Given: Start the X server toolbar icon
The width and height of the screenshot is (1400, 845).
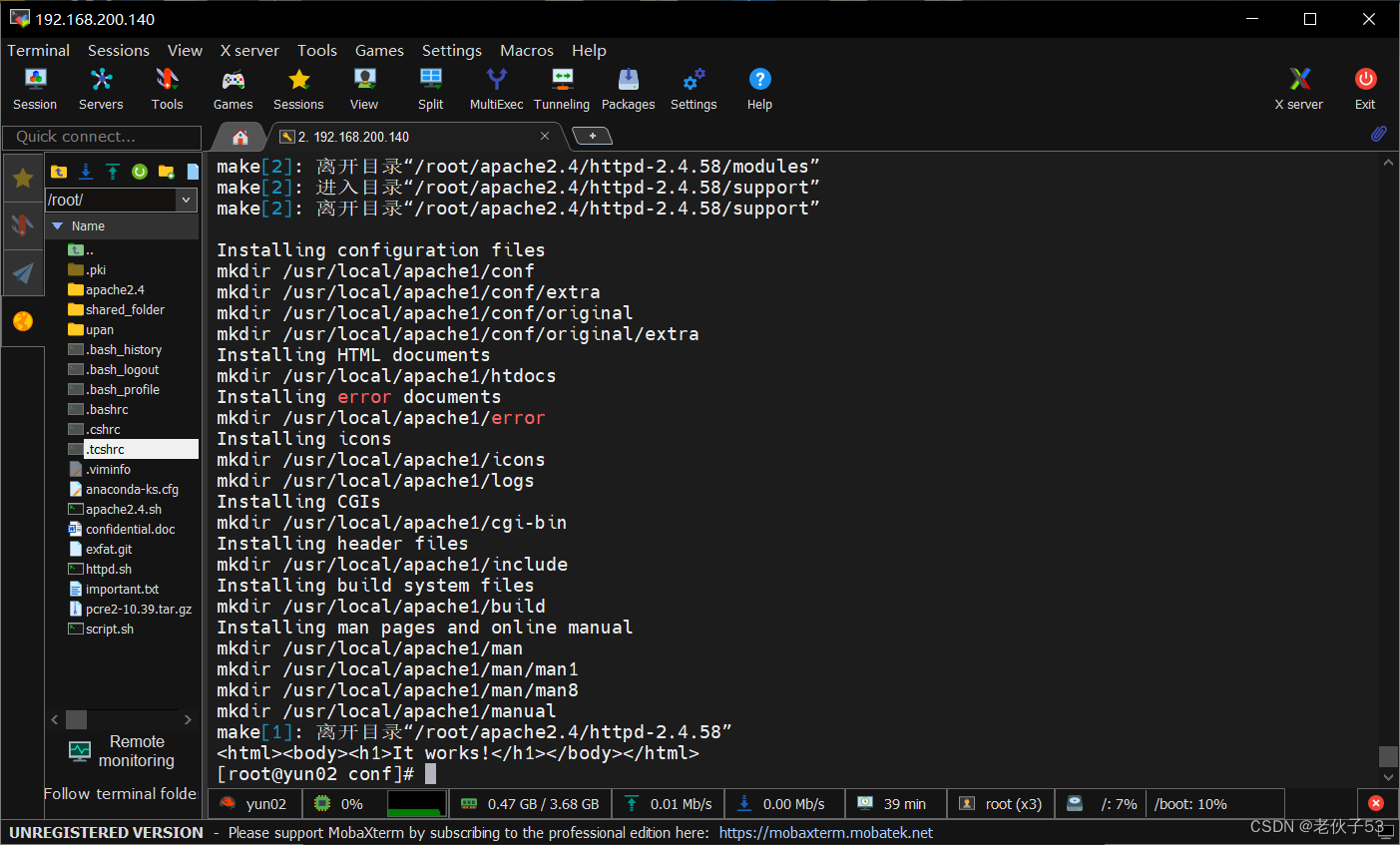Looking at the screenshot, I should 1298,89.
